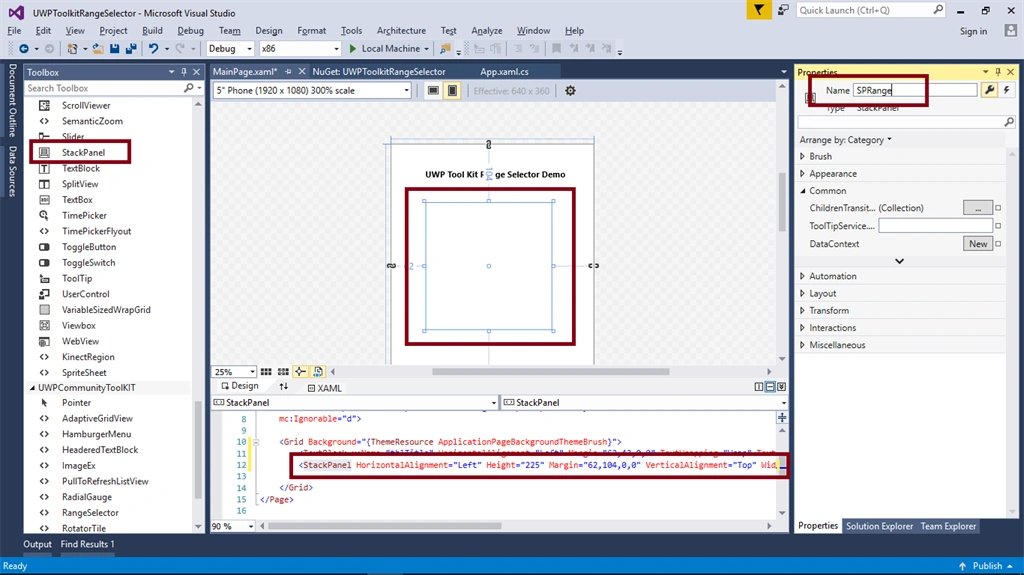Screen dimensions: 1024x575
Task: Open the notifications flag icon
Action: tap(758, 10)
